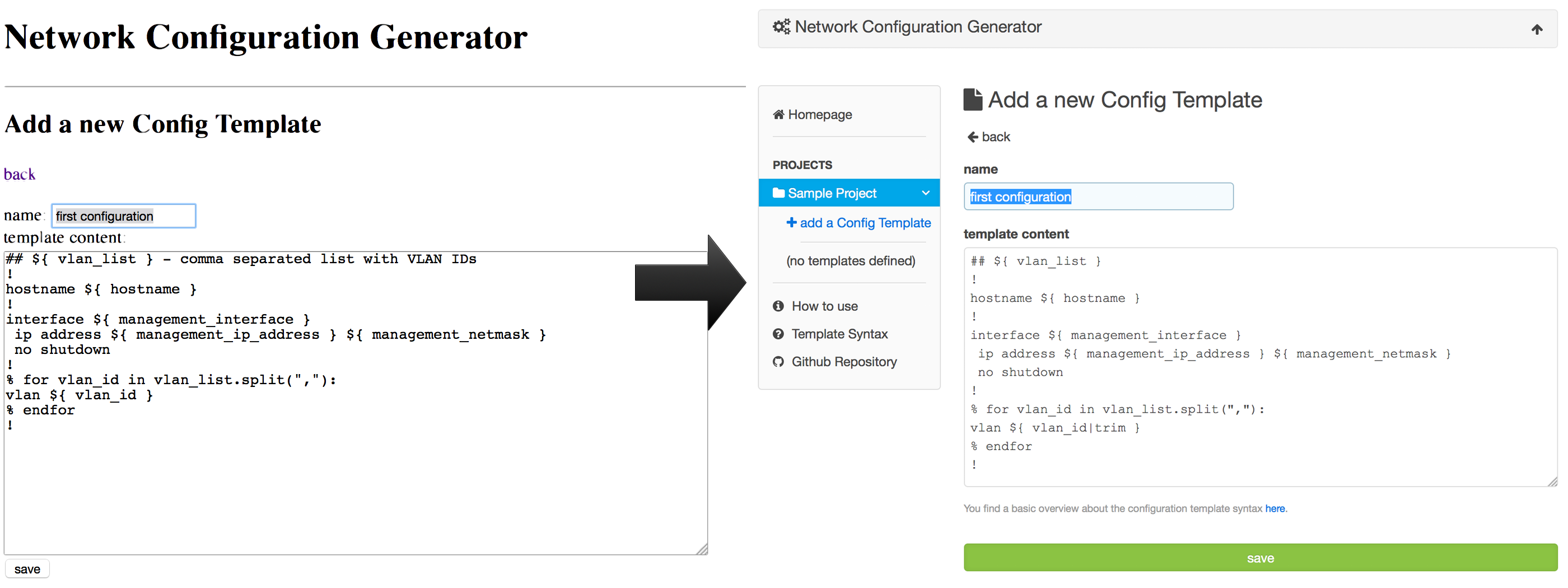Focus the name field in the unstyled form
This screenshot has height=588, width=1568.
[124, 216]
